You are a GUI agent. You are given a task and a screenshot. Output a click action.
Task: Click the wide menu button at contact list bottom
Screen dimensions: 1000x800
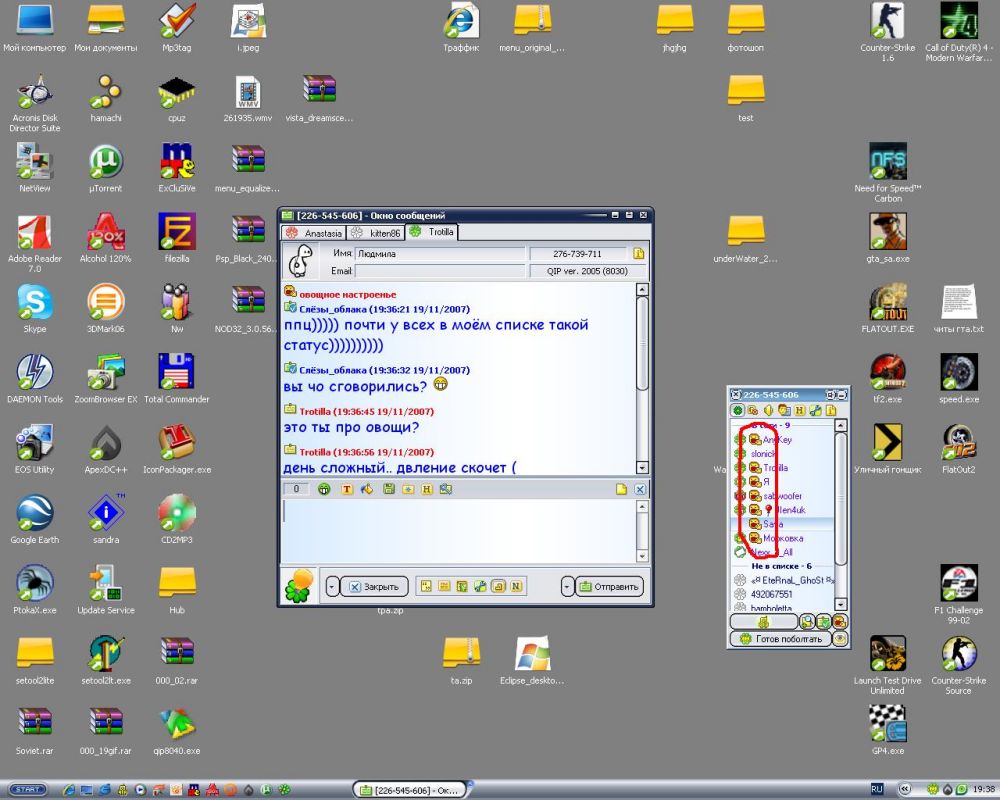tap(763, 621)
